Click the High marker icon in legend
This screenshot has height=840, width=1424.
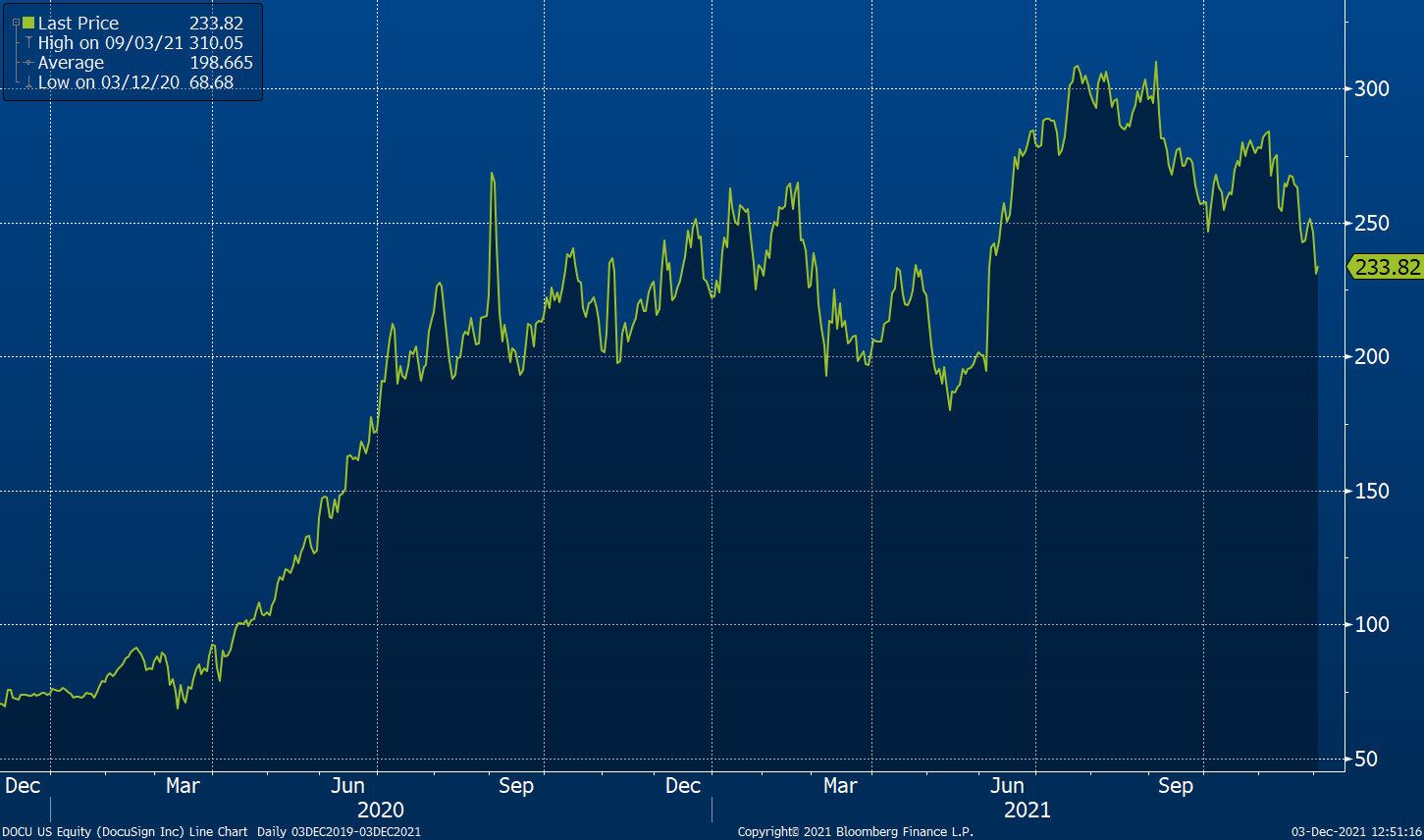(28, 43)
